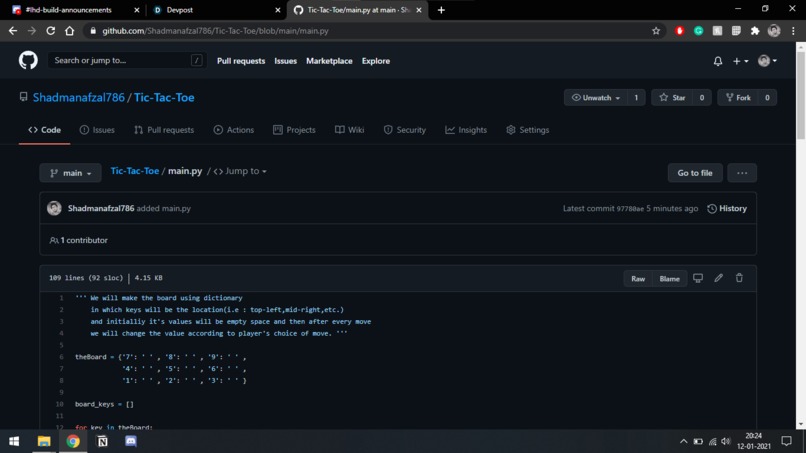
Task: Fork the Tic-Tac-Toe repository
Action: coord(738,98)
